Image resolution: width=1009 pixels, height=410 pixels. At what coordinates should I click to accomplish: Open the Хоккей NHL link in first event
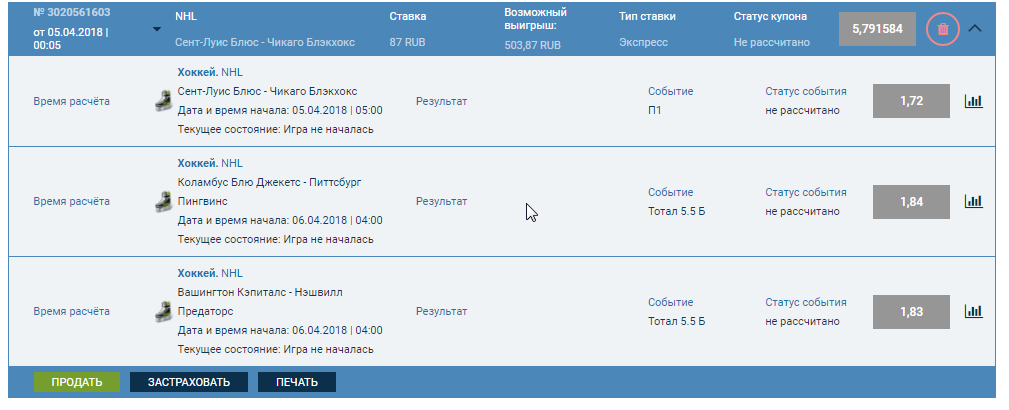click(x=210, y=73)
